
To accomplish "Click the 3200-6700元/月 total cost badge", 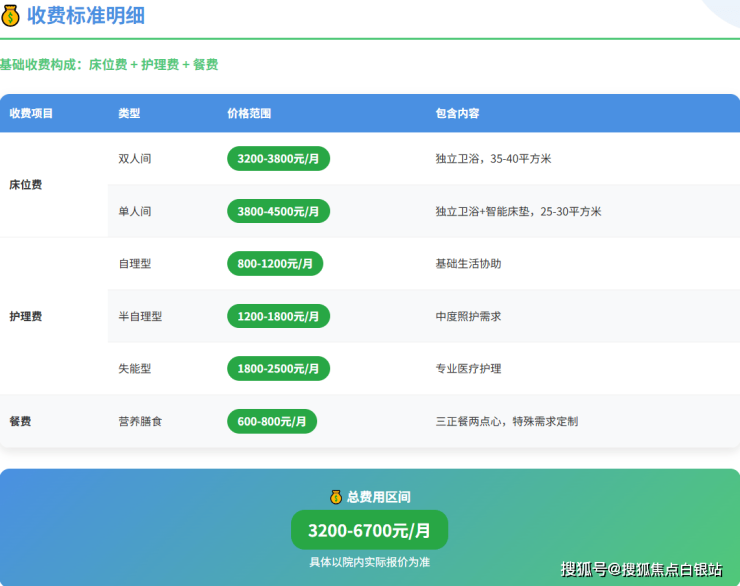I will click(369, 531).
